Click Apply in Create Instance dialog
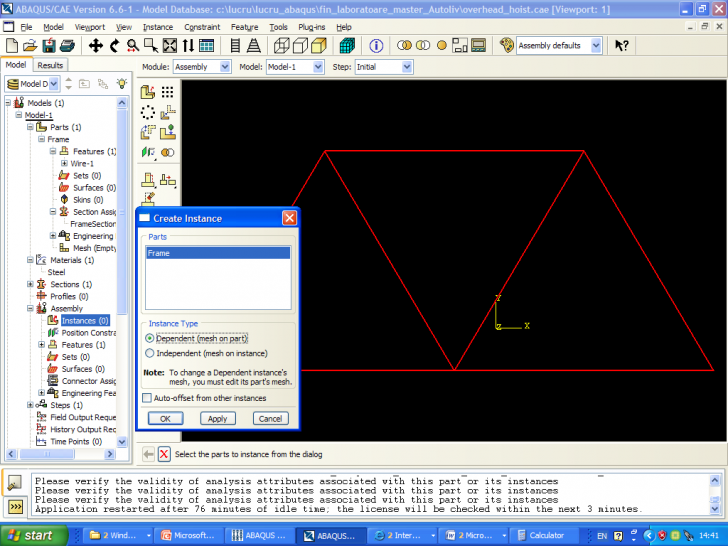The width and height of the screenshot is (728, 546). pyautogui.click(x=217, y=419)
